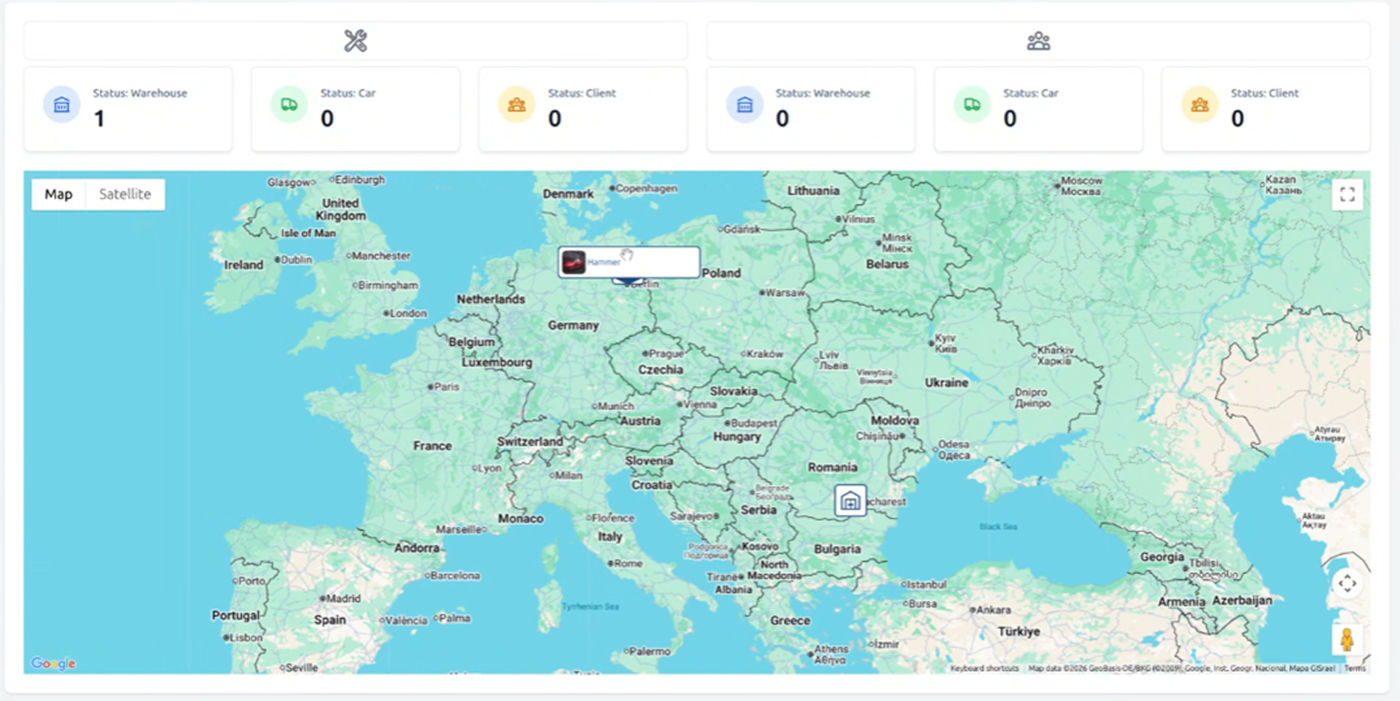The height and width of the screenshot is (701, 1400).
Task: Click the orange client icon in people section
Action: point(1200,104)
